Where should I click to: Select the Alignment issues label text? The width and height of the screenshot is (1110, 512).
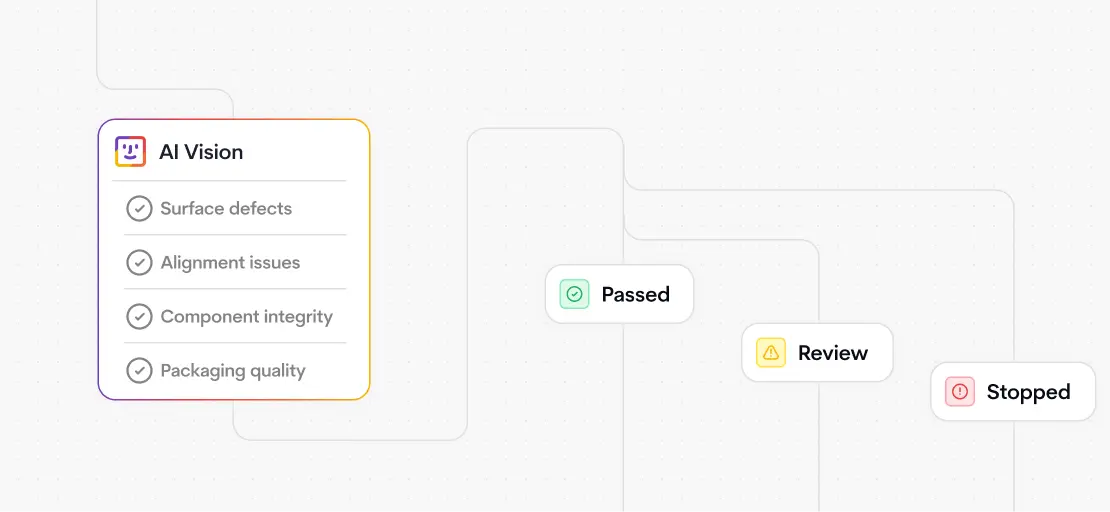[230, 263]
